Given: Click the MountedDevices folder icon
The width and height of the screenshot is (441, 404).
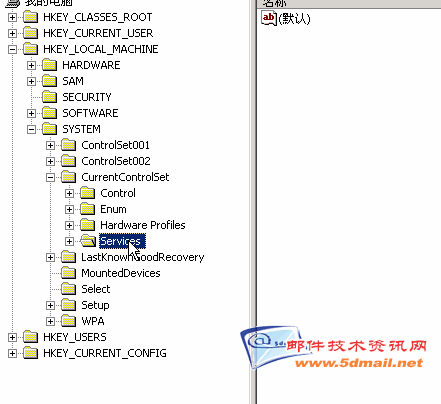Looking at the screenshot, I should click(69, 273).
